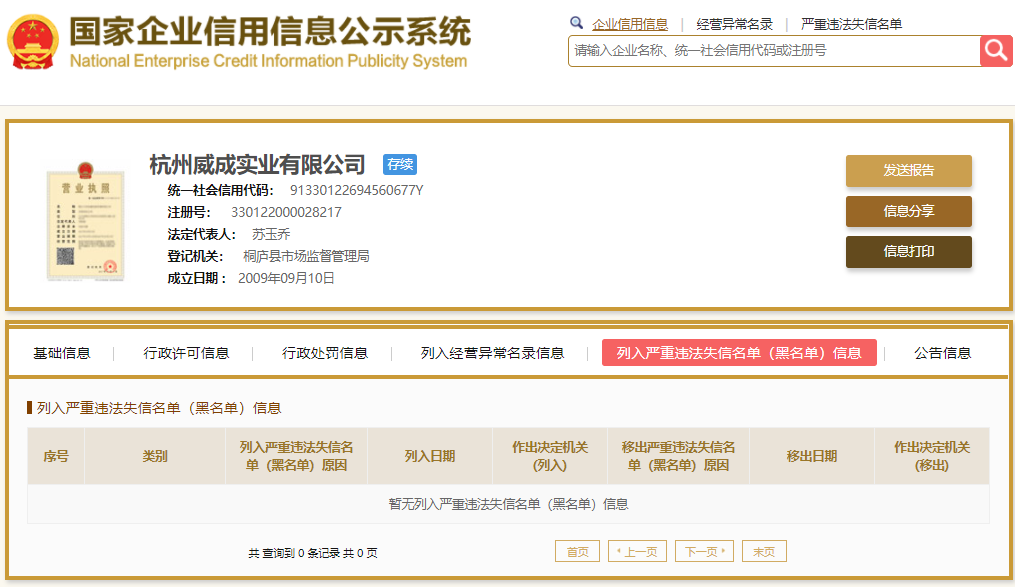Focus the enterprise name search box
Viewport: 1015px width, 587px height.
coord(774,50)
